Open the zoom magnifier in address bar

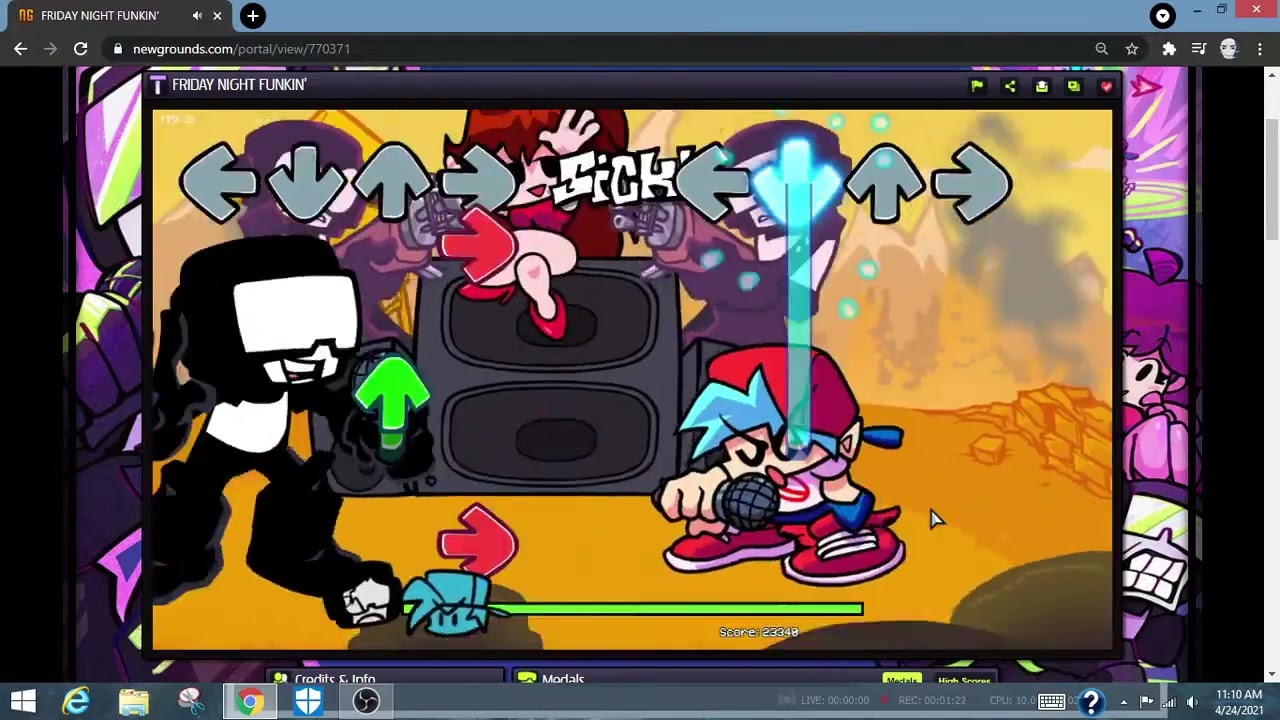click(1101, 48)
